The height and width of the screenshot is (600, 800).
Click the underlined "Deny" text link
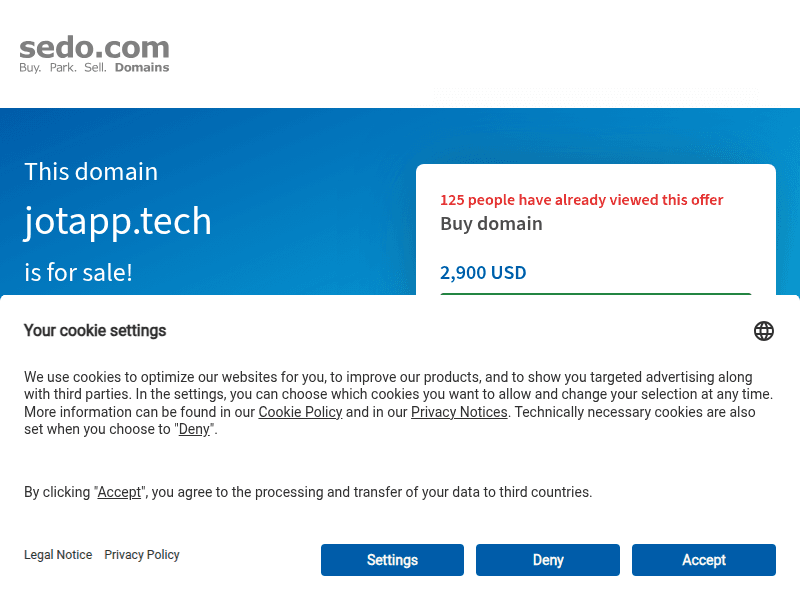pyautogui.click(x=194, y=429)
